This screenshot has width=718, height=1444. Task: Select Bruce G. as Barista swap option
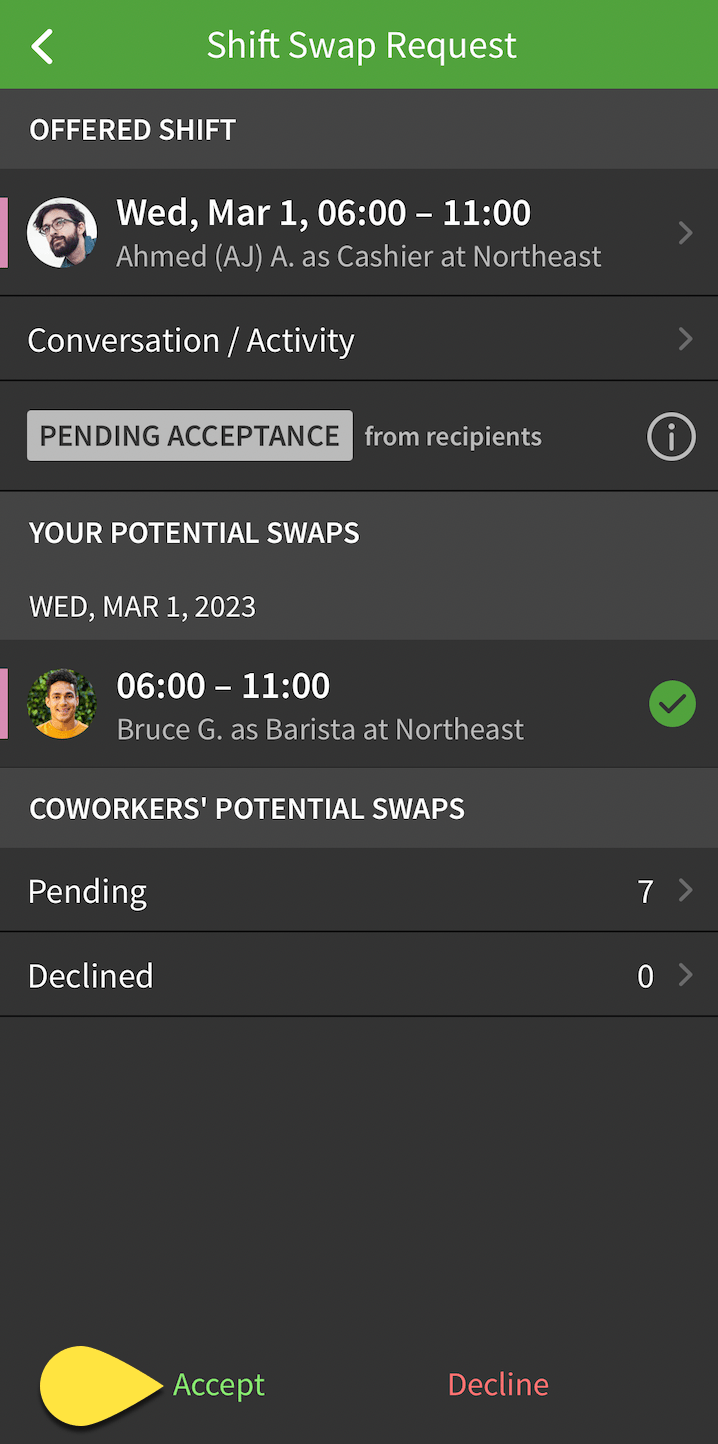coord(320,704)
